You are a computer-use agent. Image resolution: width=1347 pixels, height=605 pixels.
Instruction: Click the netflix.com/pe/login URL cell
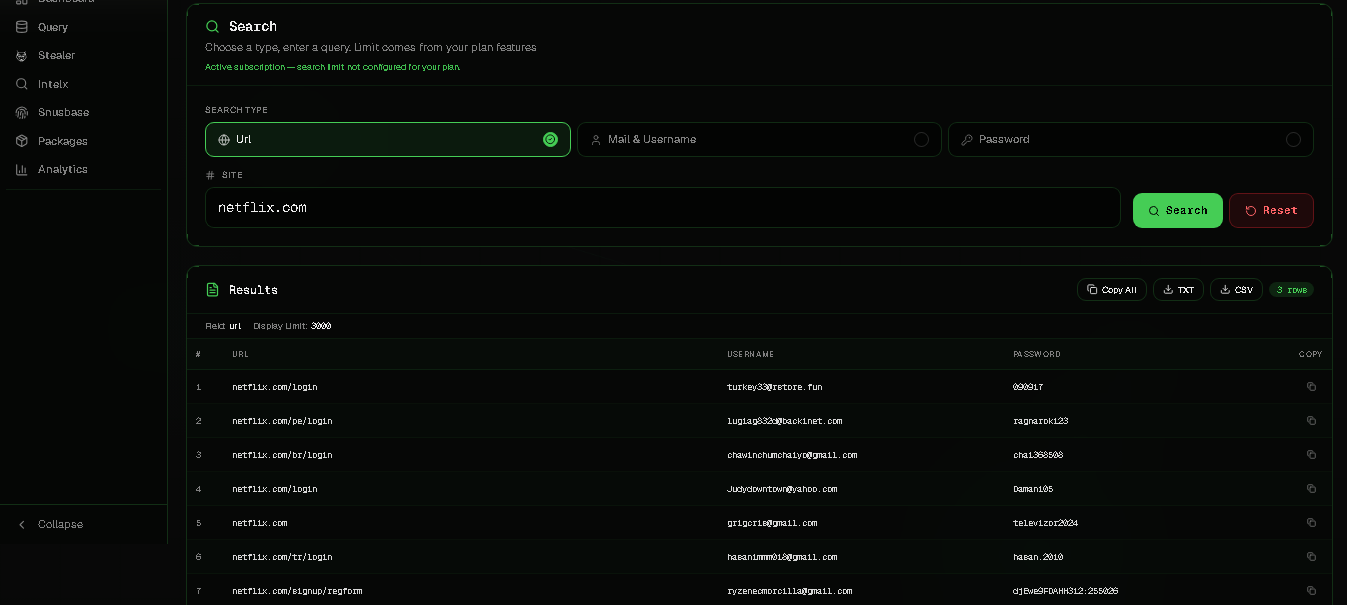coord(282,421)
